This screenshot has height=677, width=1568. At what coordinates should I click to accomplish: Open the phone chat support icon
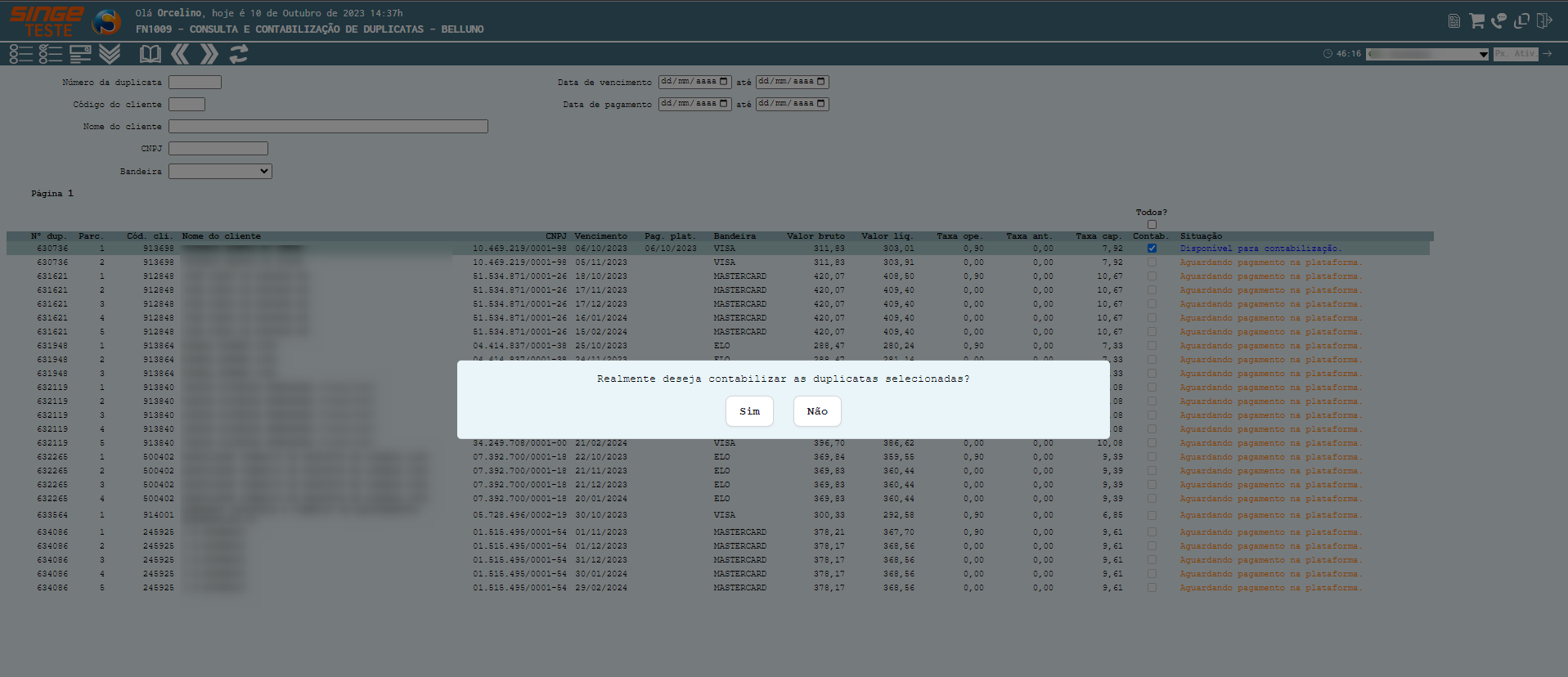point(1498,20)
